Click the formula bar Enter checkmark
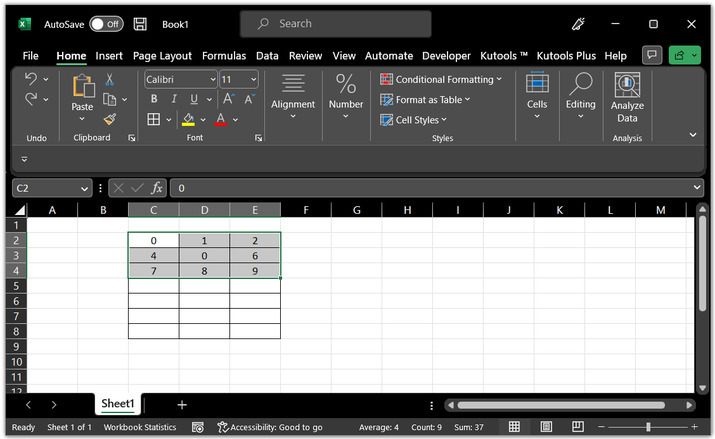The width and height of the screenshot is (715, 439). (x=137, y=188)
